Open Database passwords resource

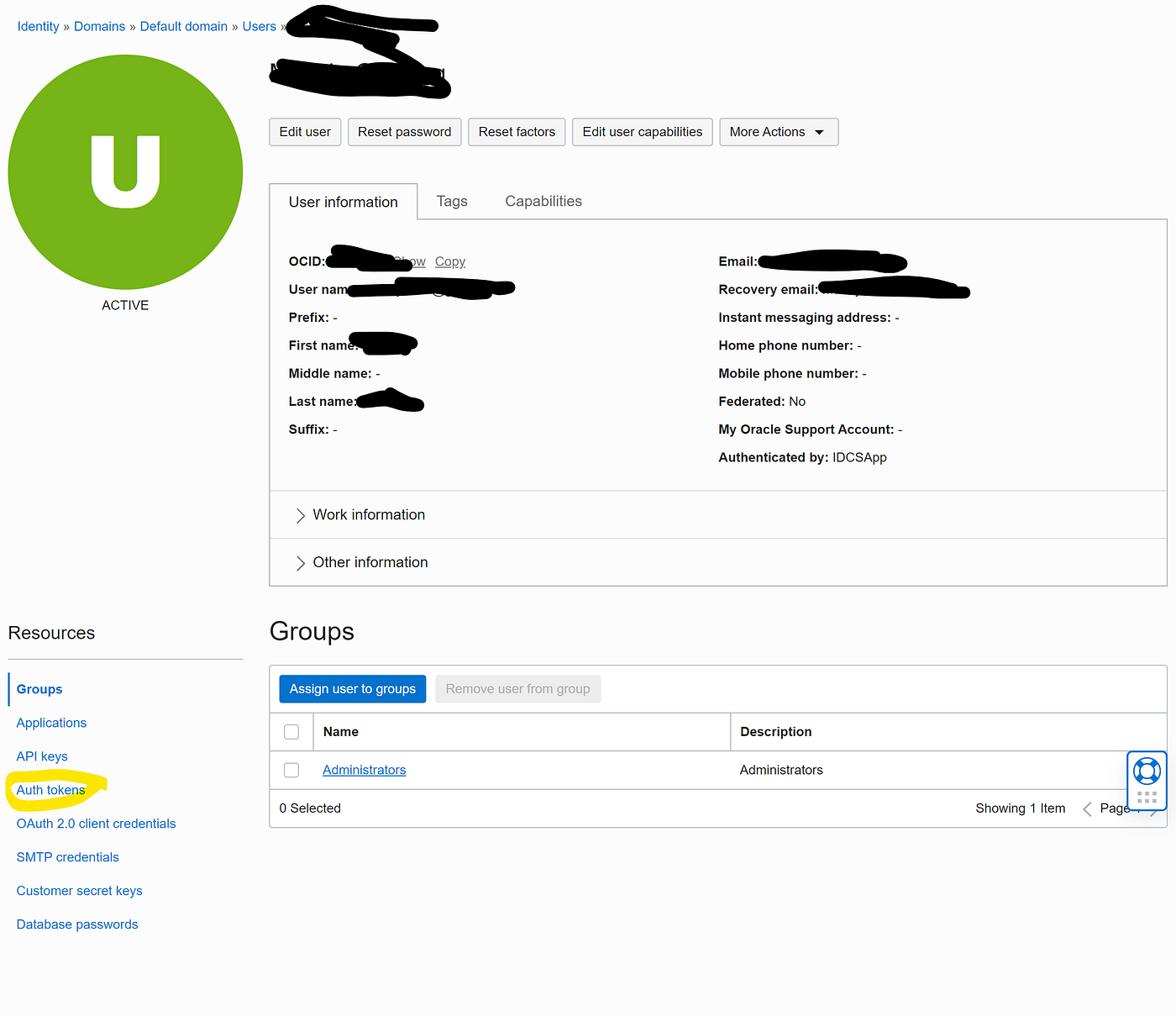77,924
